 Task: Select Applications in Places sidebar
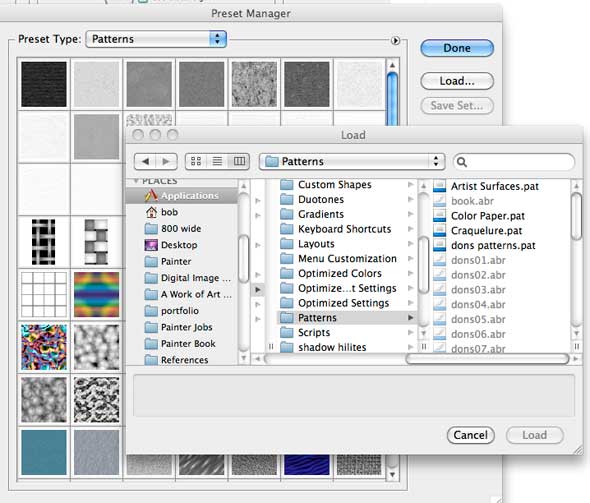pyautogui.click(x=182, y=196)
